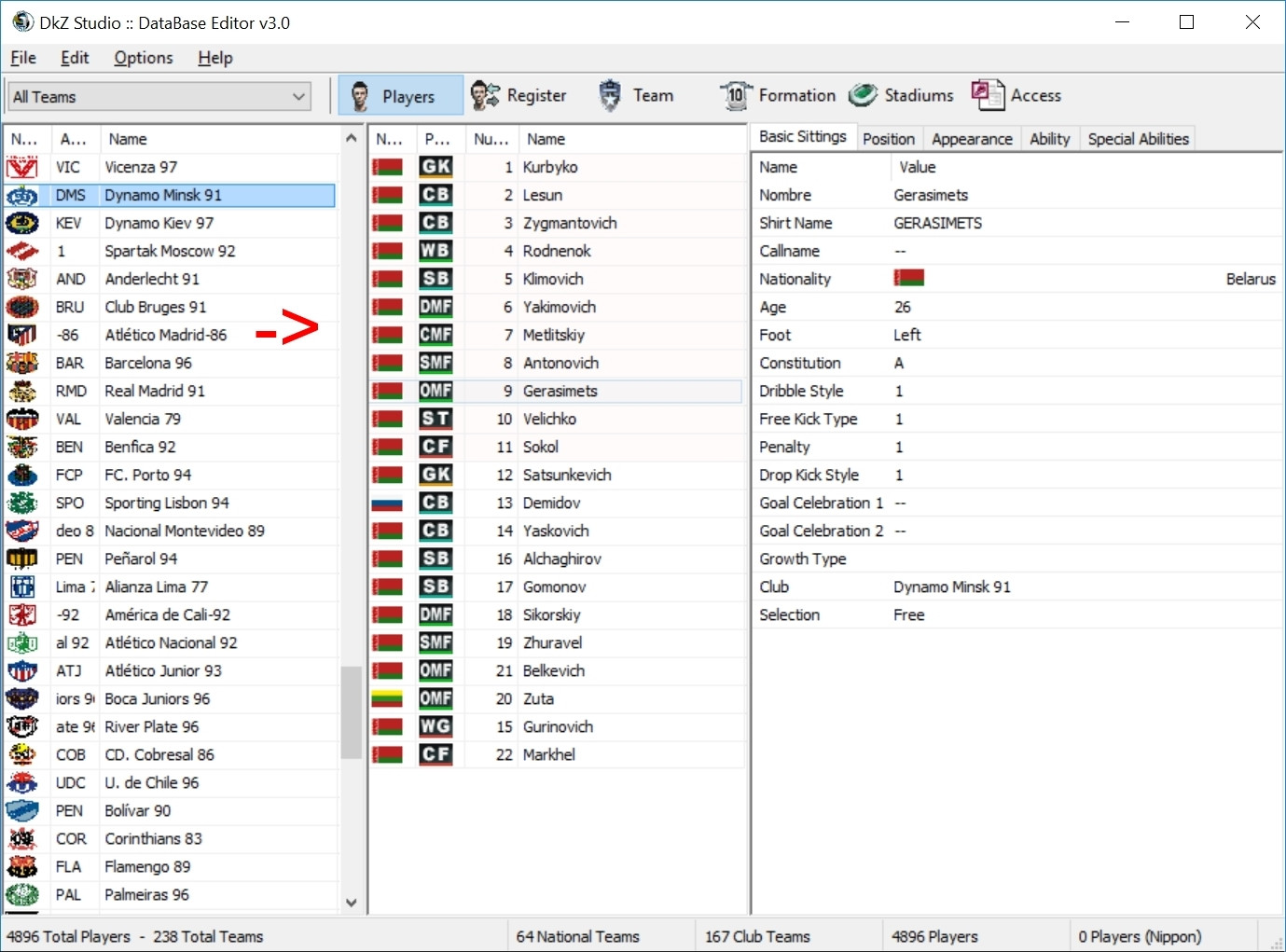Click the Benfica 92 crest
Image resolution: width=1286 pixels, height=952 pixels.
click(22, 447)
